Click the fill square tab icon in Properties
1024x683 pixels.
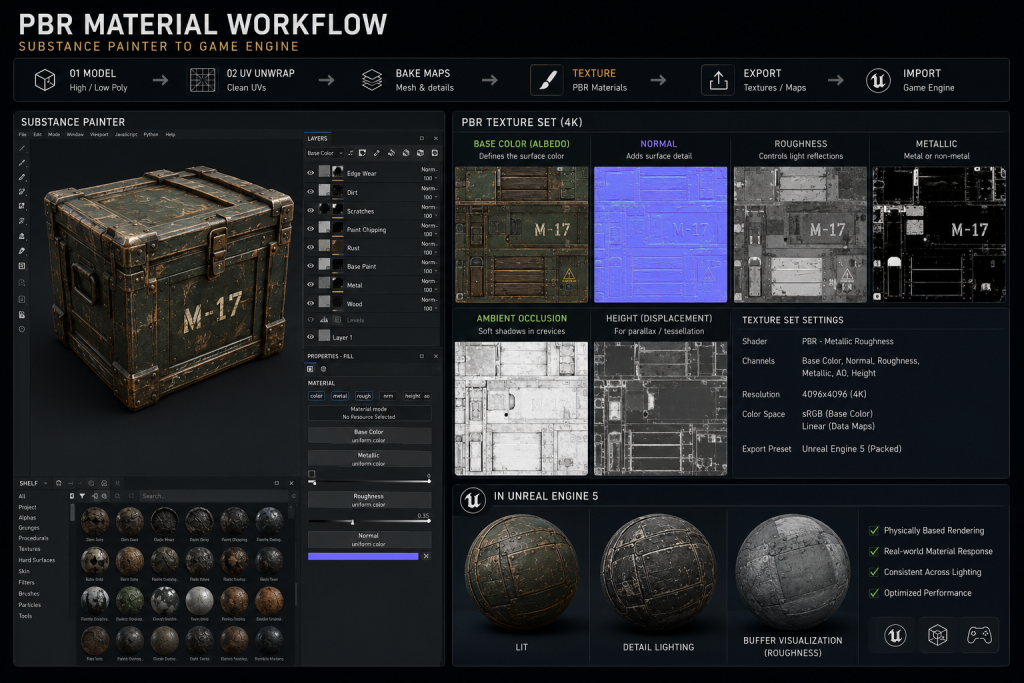click(x=311, y=369)
